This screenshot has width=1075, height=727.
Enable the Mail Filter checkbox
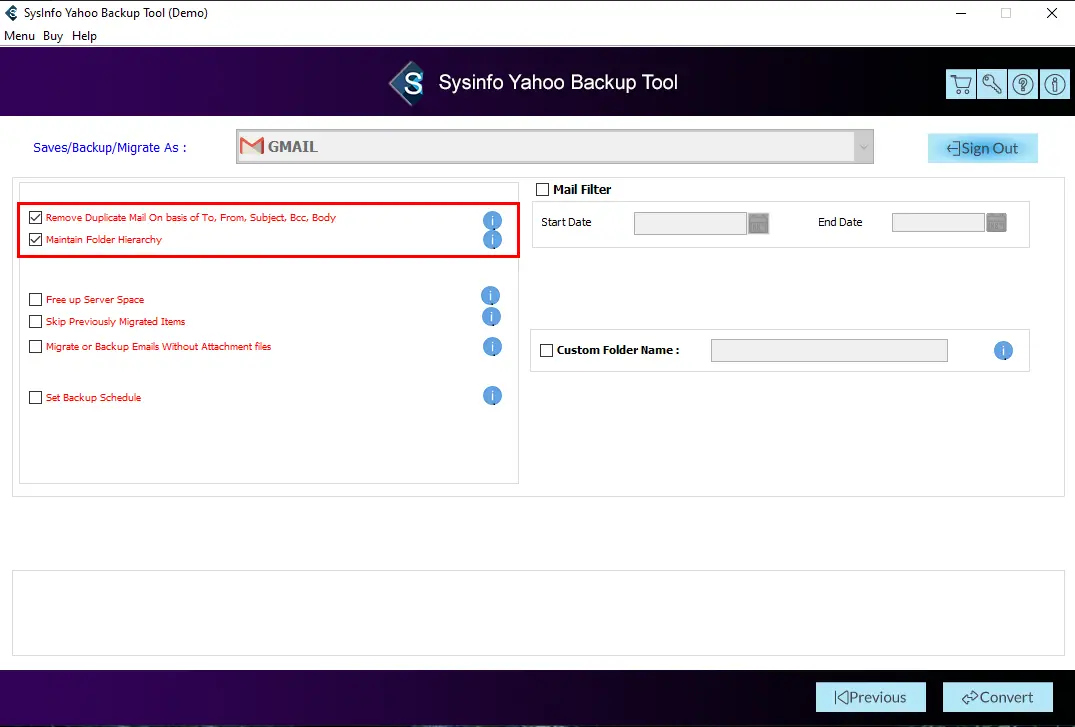543,190
